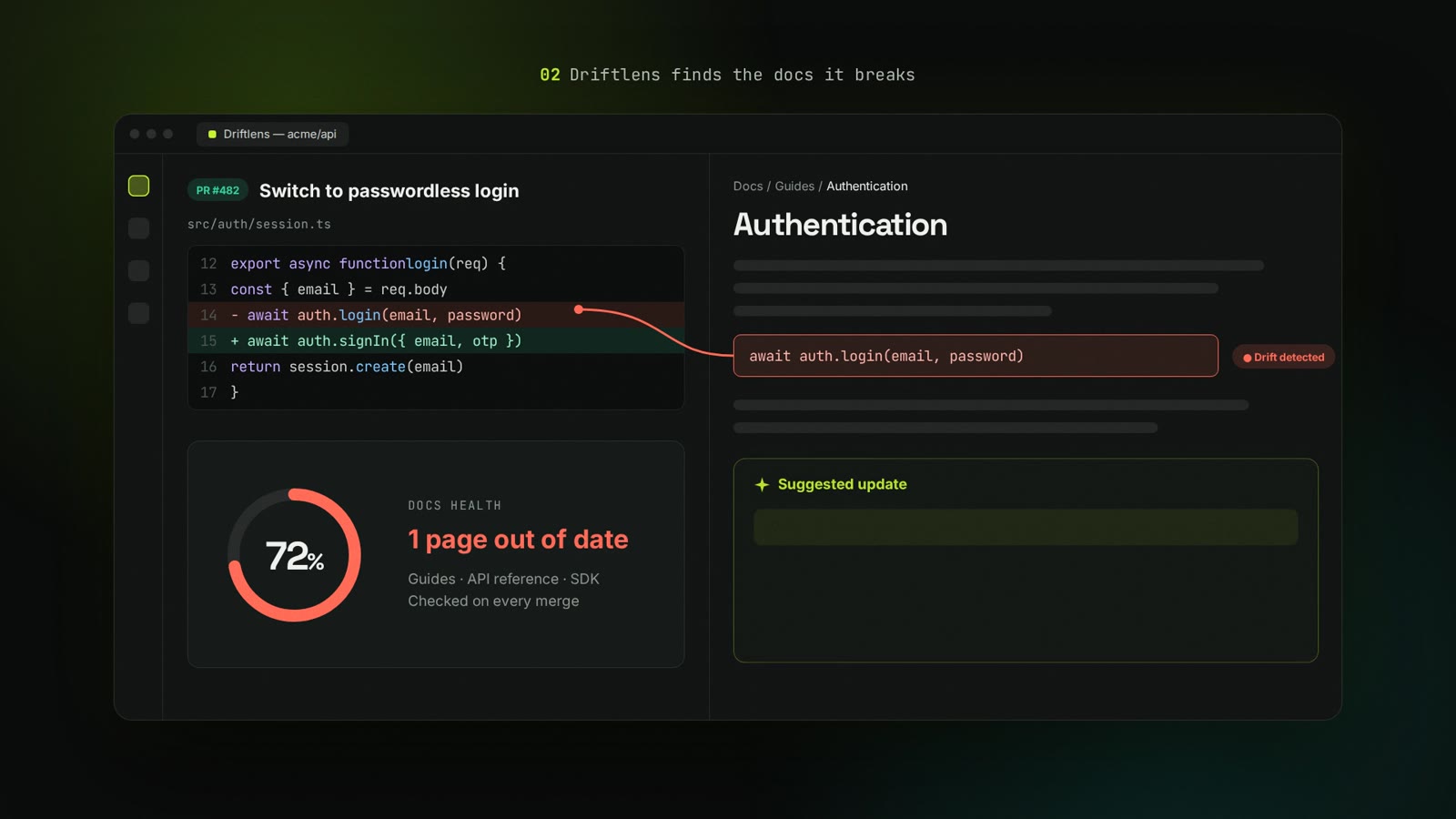Screen dimensions: 1456x819
Task: Click the 'Guides · API reference · SDK' text
Action: coord(503,579)
